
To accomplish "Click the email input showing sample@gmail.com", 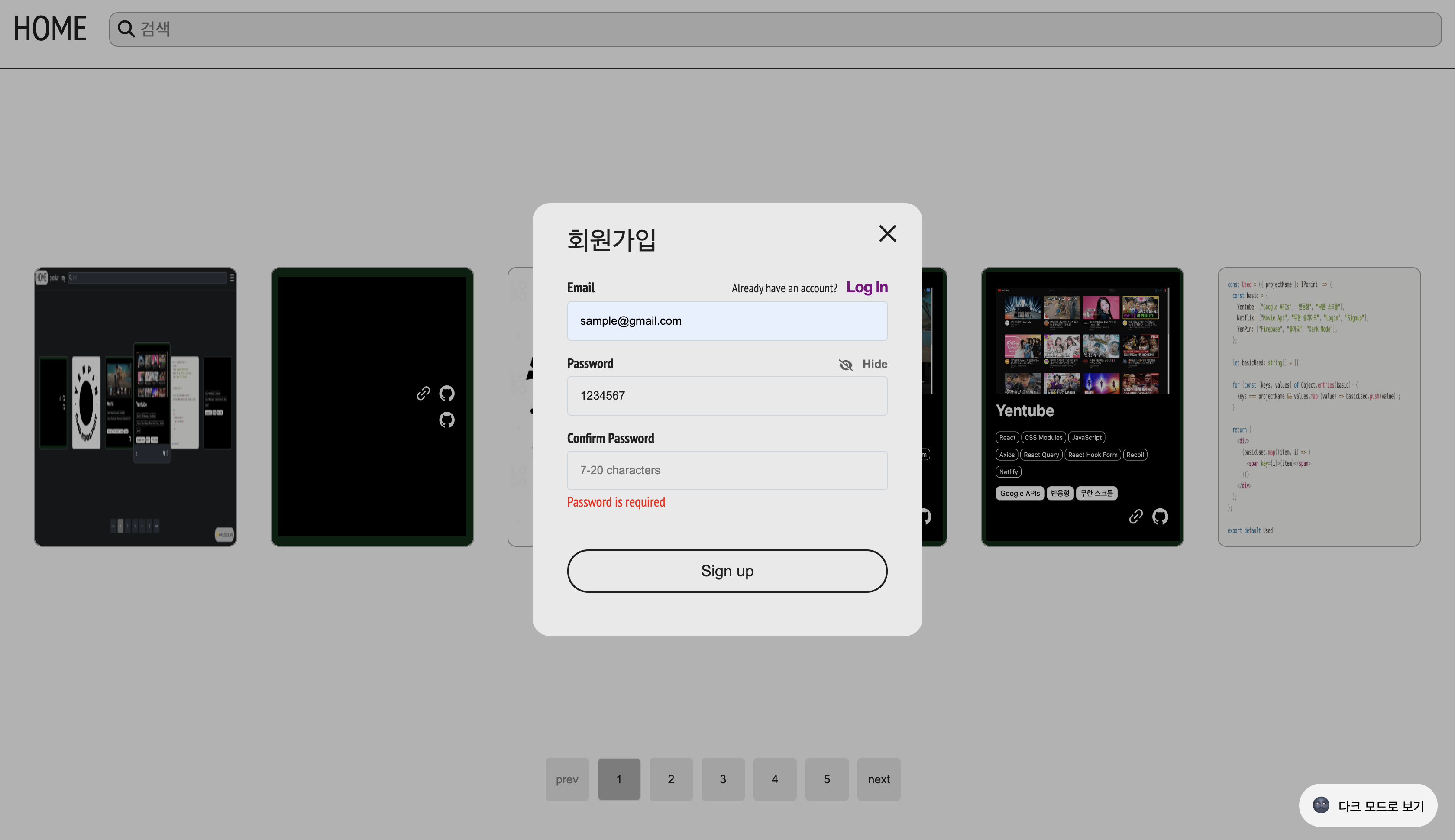I will click(x=726, y=321).
